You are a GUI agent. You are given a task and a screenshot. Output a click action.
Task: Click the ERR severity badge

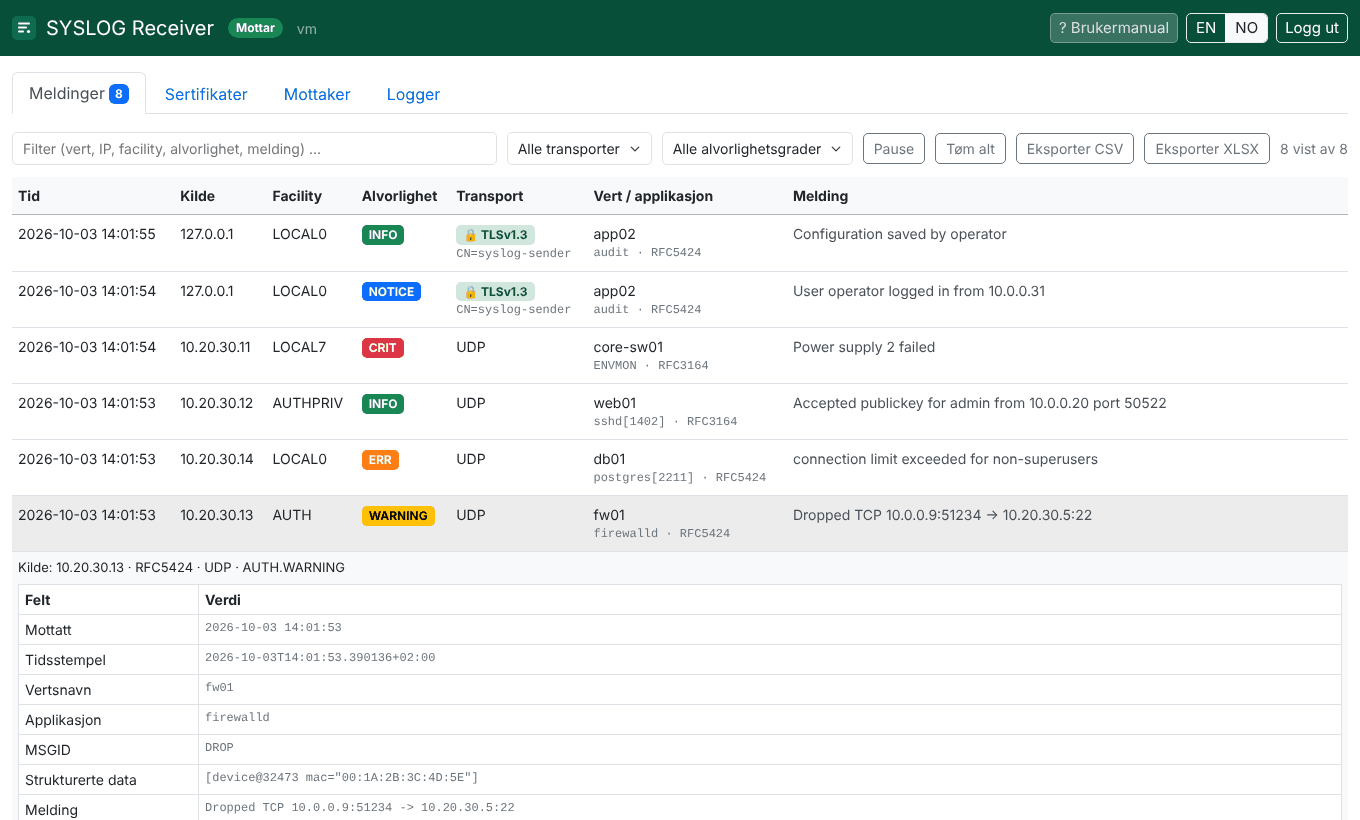tap(380, 460)
